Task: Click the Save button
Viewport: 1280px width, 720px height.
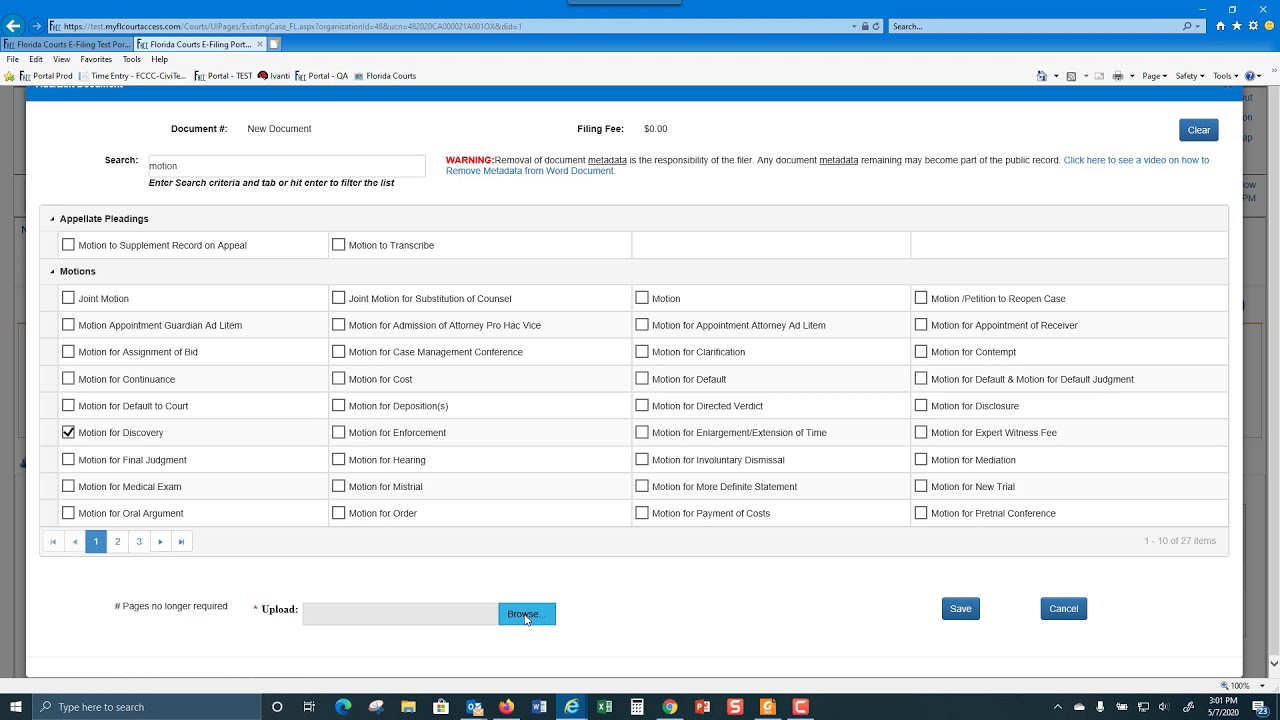Action: pos(961,609)
